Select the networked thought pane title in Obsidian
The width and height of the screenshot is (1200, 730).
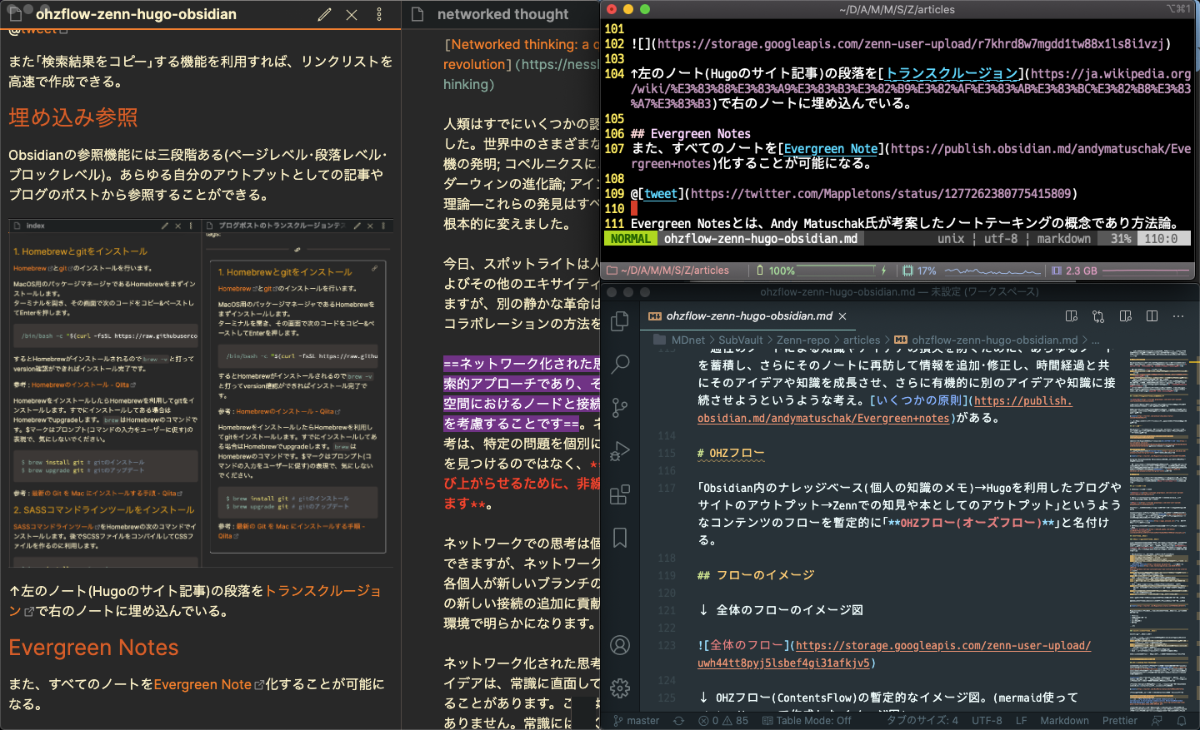[x=503, y=15]
